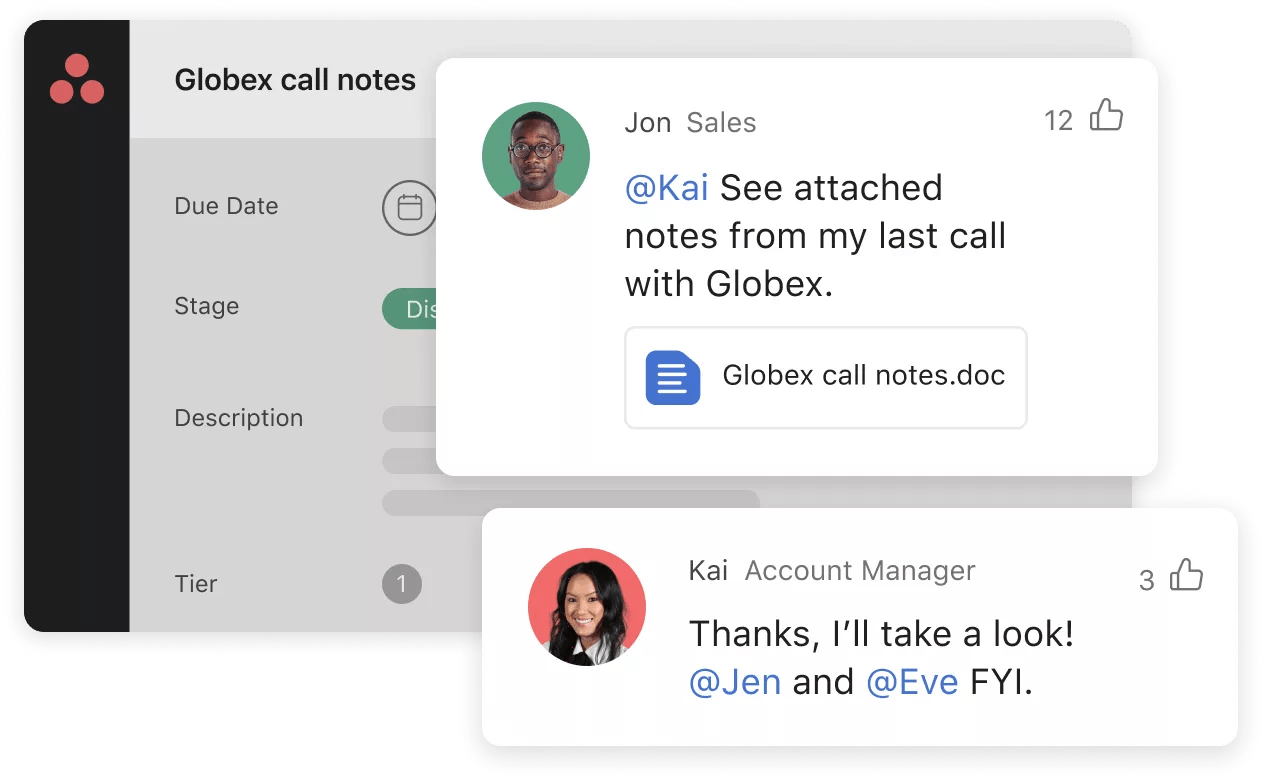
Task: Like Jon's comment to increase count from 12
Action: pos(1104,116)
